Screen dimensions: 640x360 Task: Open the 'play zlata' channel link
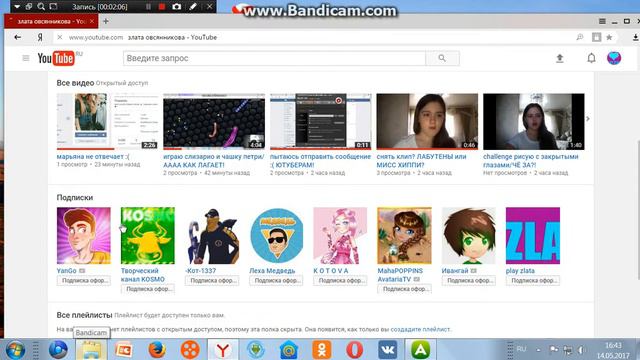[x=520, y=271]
